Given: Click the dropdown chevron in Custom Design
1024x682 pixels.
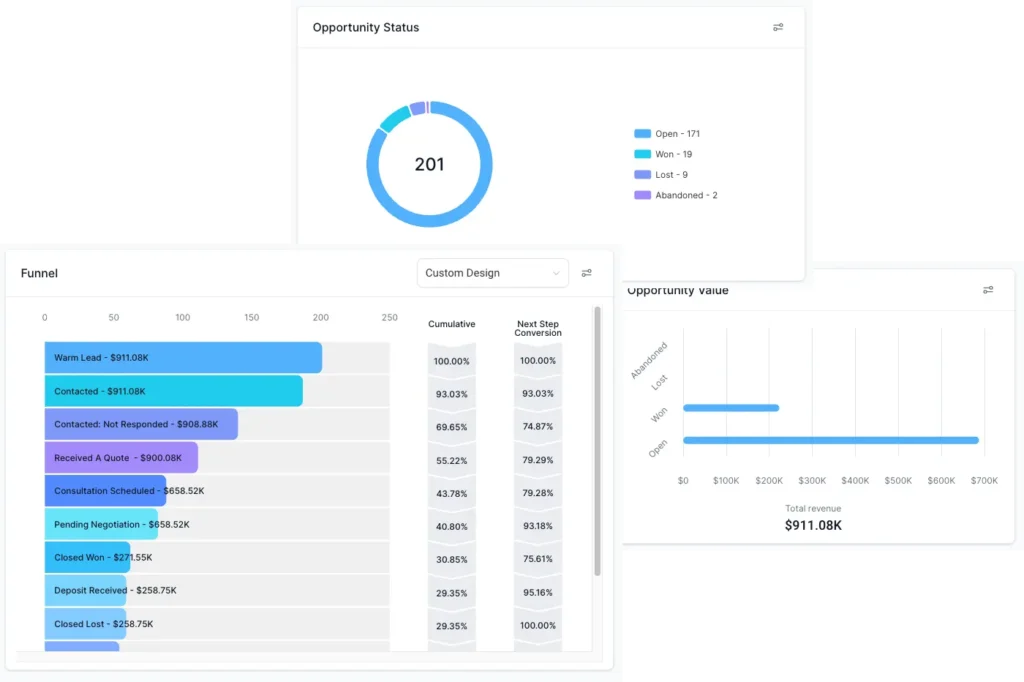Looking at the screenshot, I should [556, 273].
